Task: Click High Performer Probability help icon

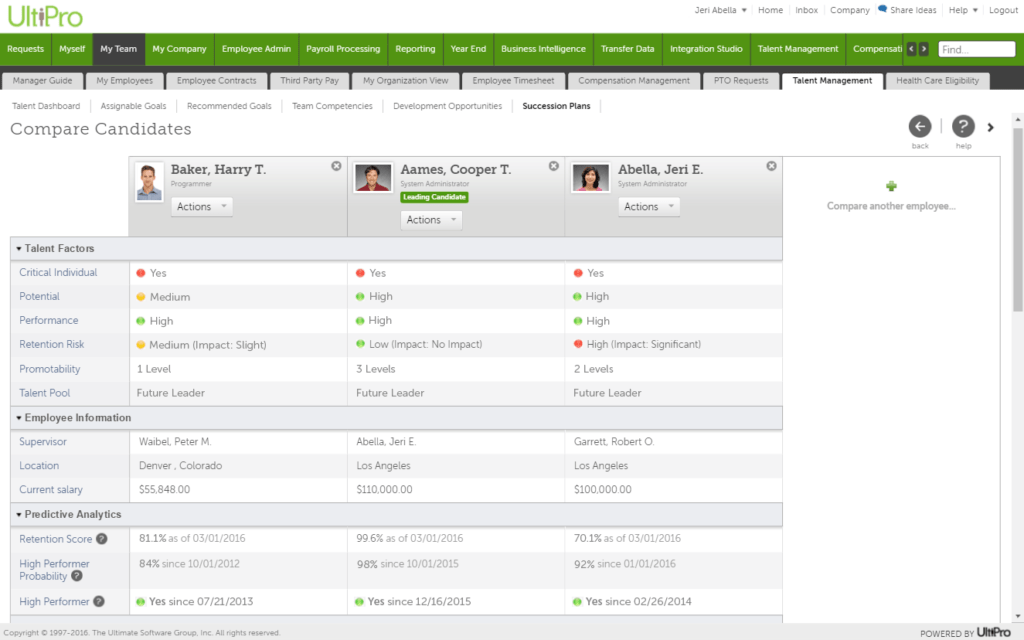Action: [77, 576]
